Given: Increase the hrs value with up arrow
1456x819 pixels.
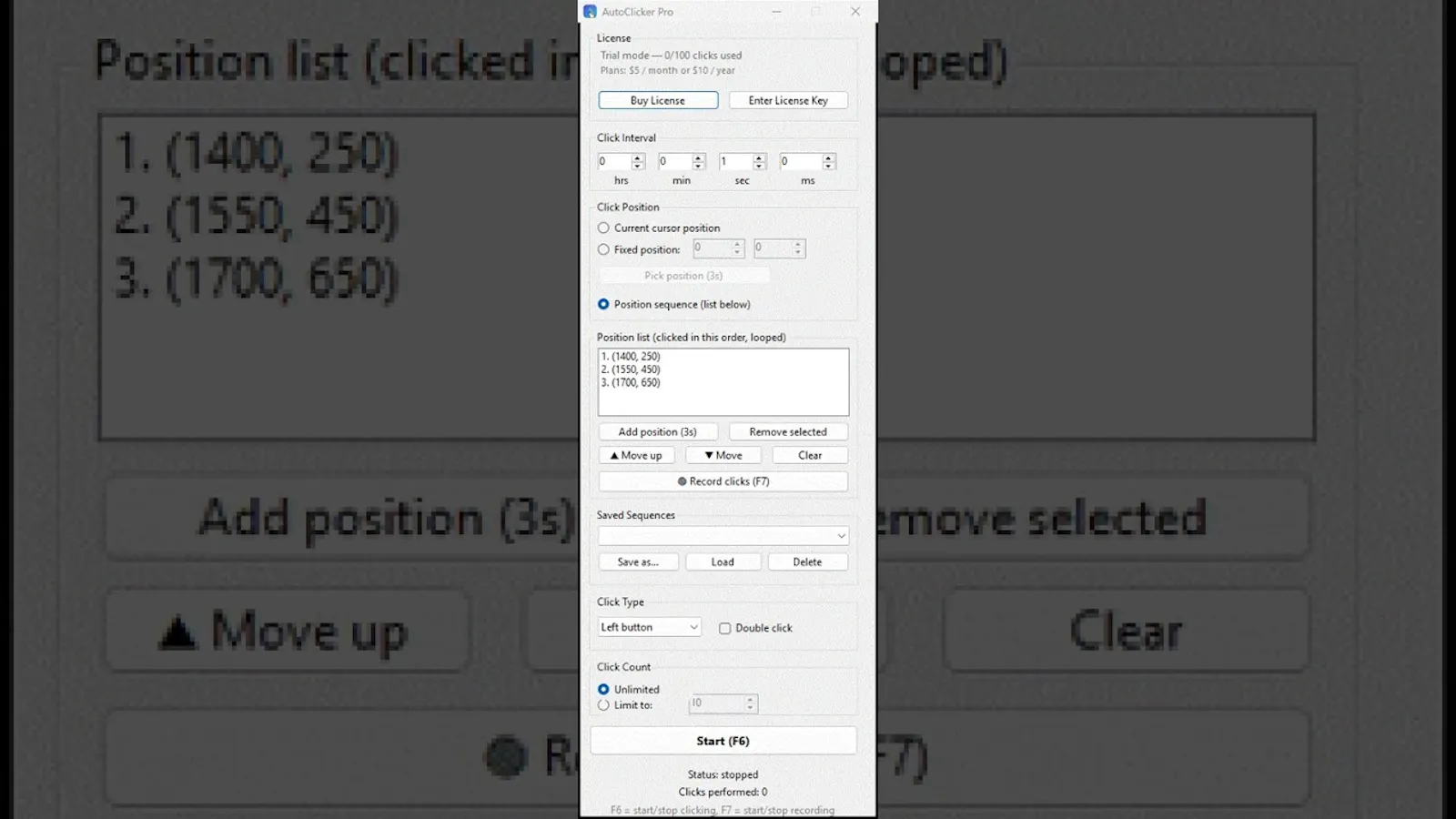Looking at the screenshot, I should 638,157.
